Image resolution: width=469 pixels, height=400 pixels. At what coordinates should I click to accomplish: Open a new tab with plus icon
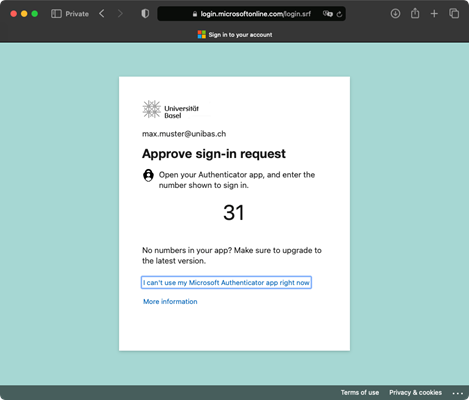[x=434, y=14]
